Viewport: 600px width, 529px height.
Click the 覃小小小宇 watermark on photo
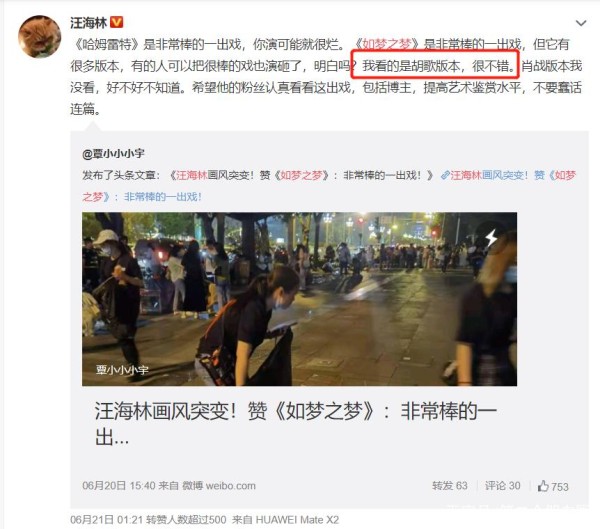pos(122,370)
